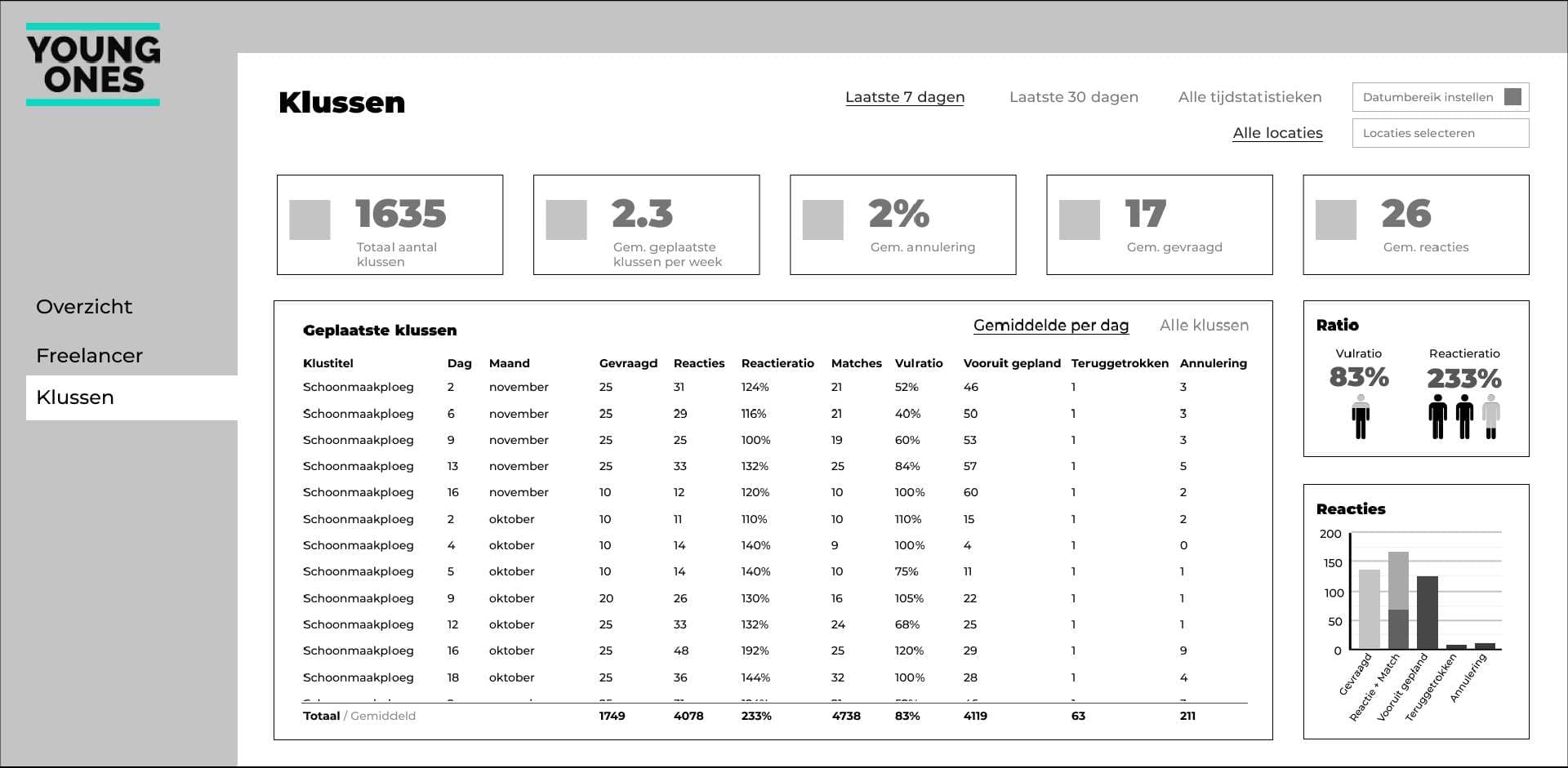Select the Laatste 7 dagen filter
Screen dimensions: 1568x768
904,97
